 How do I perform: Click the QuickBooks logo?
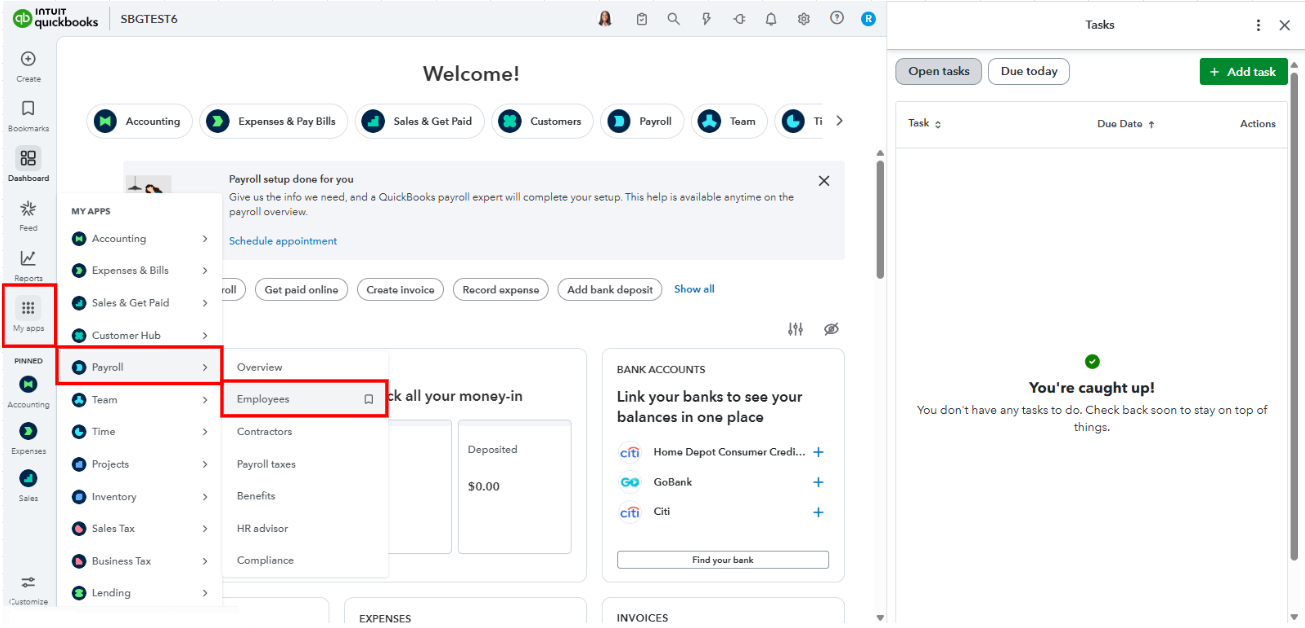(x=56, y=18)
